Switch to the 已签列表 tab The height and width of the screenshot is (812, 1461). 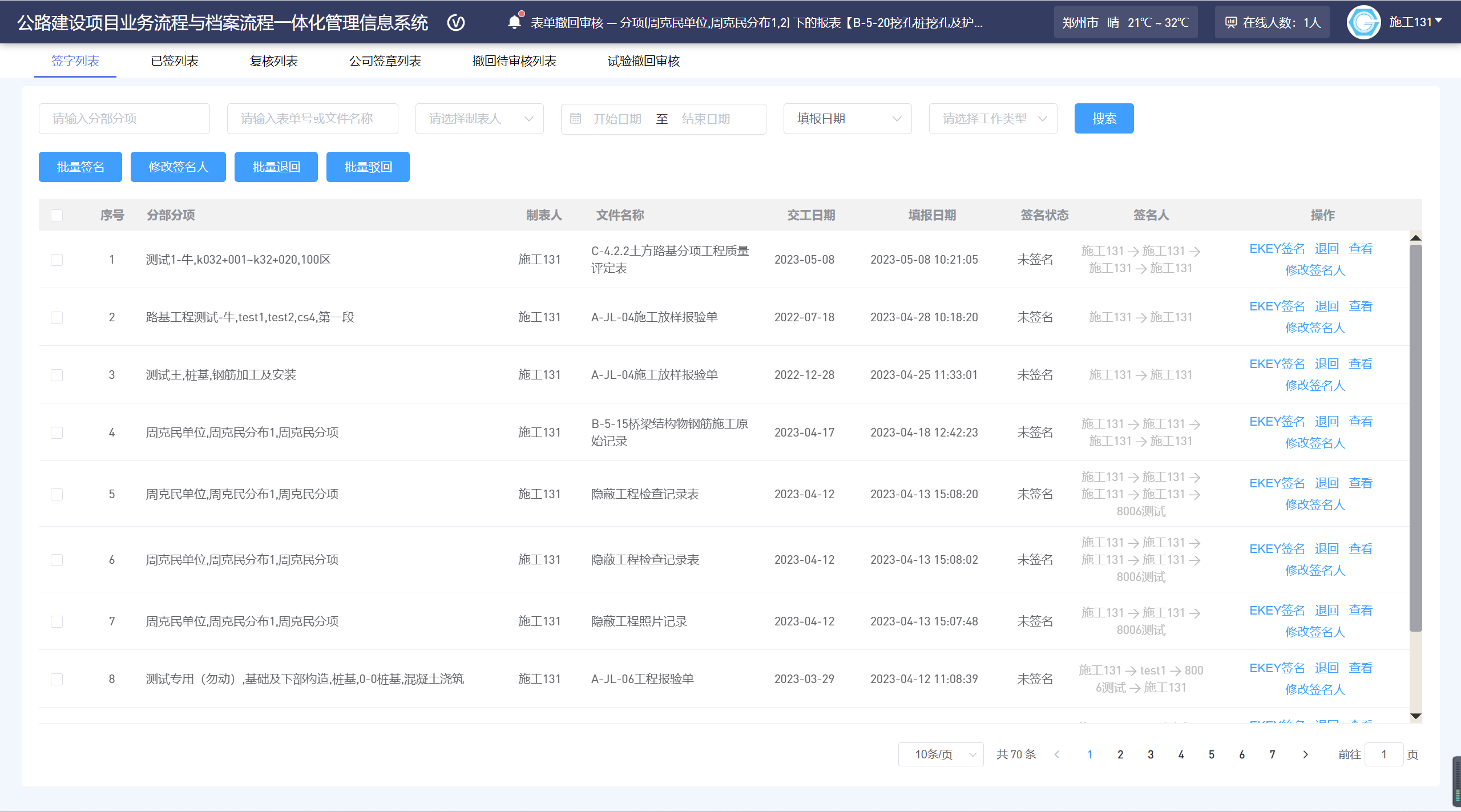pyautogui.click(x=175, y=61)
